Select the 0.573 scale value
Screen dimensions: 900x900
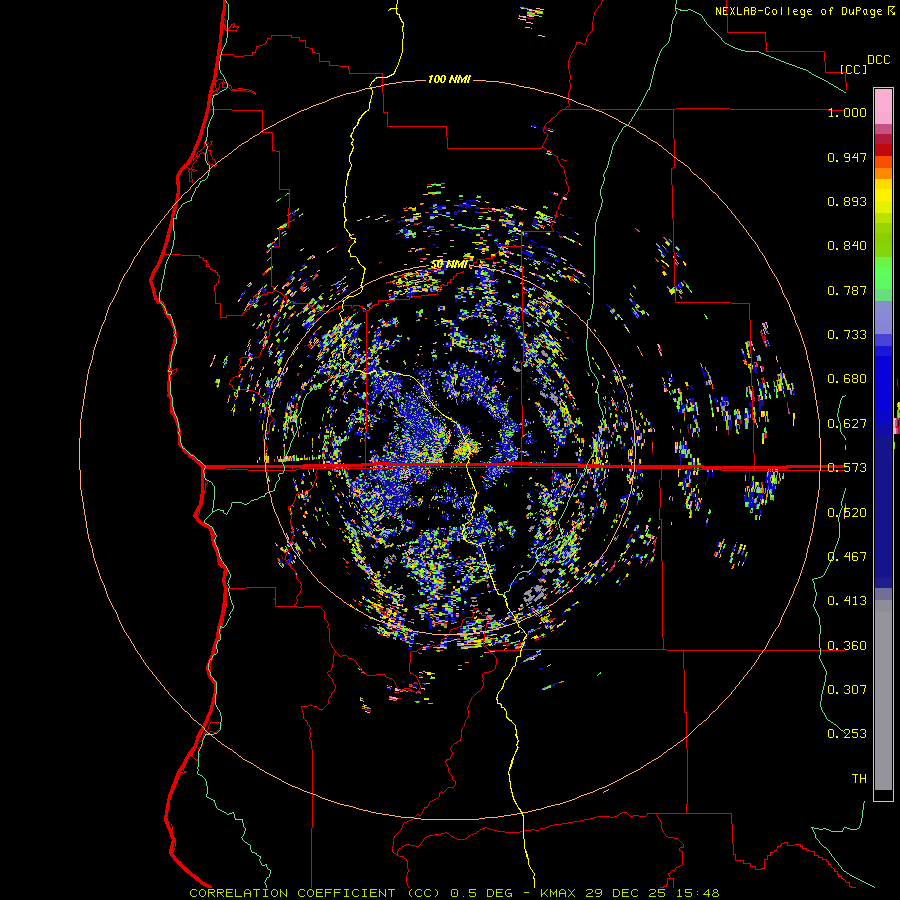847,468
